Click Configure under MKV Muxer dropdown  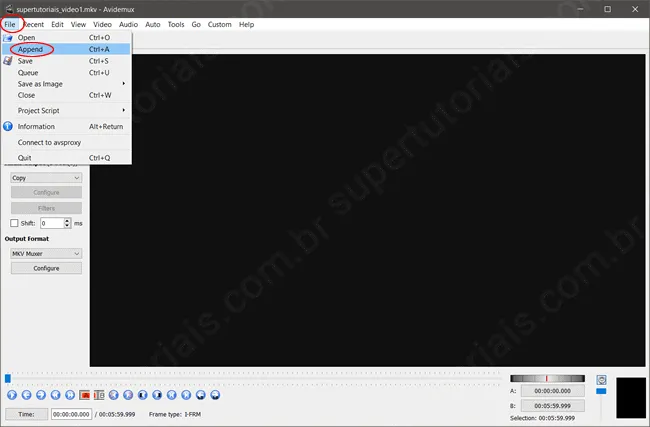[46, 268]
